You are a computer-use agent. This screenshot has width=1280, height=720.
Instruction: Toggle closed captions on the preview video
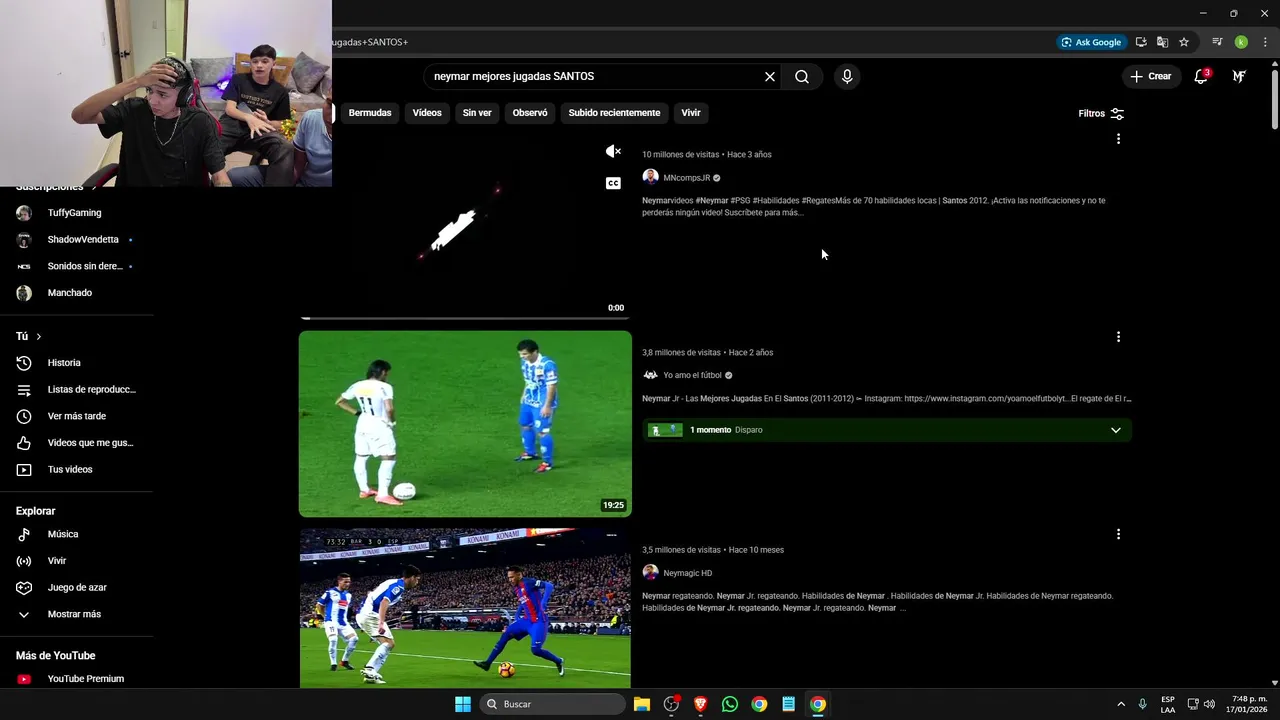[x=614, y=183]
